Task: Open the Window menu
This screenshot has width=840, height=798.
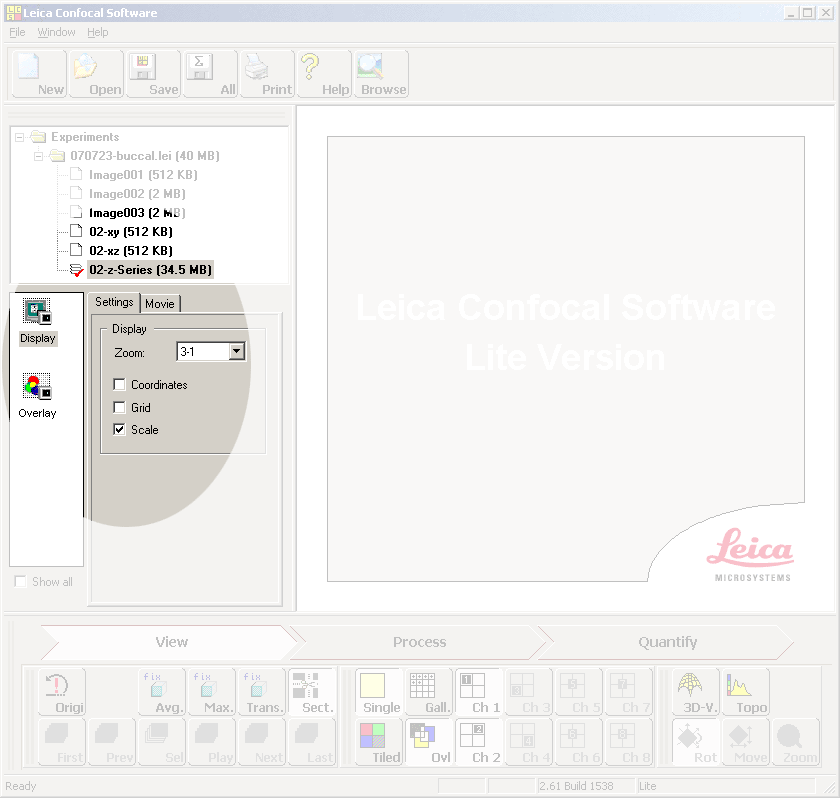Action: pos(56,32)
